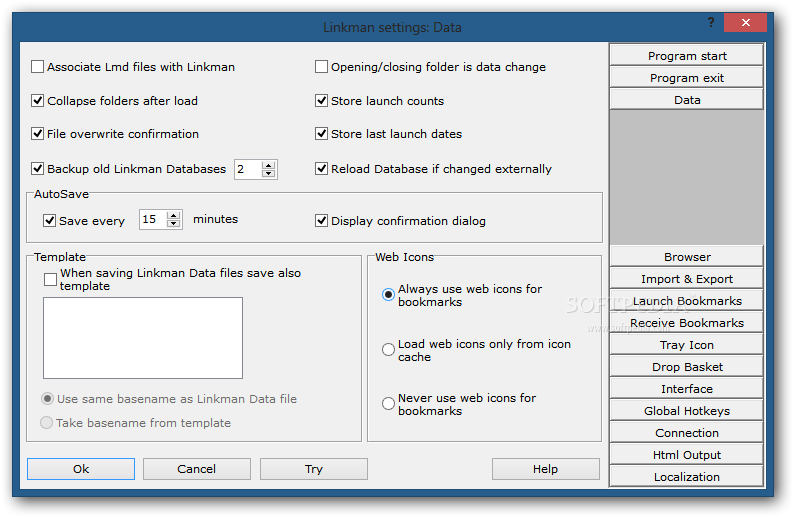Viewport: 794px width, 517px height.
Task: Click the backup count field showing 2
Action: [248, 169]
